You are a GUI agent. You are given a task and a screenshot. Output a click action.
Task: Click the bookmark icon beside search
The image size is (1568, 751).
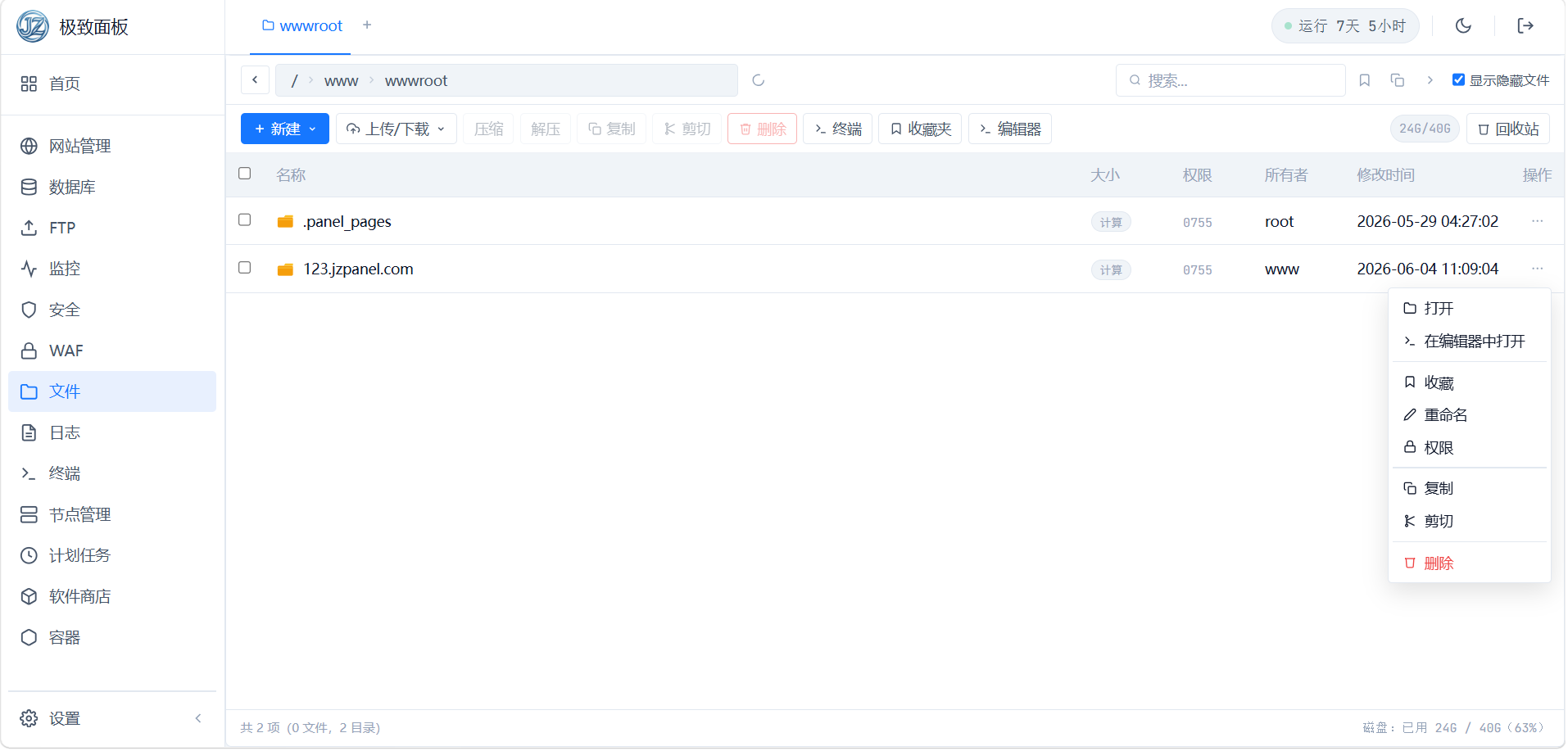[x=1365, y=80]
